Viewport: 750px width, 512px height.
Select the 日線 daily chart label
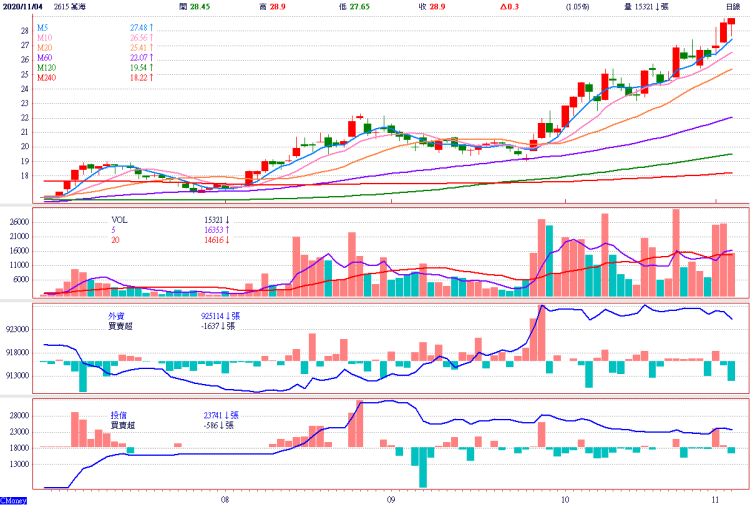(732, 7)
